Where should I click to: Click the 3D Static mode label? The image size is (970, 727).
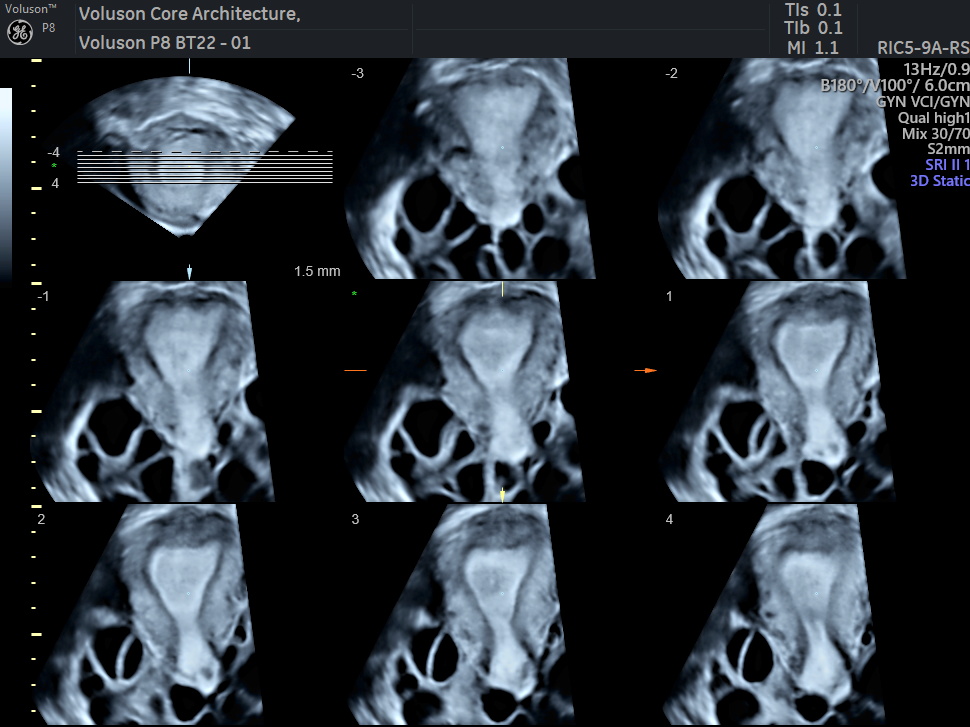pyautogui.click(x=939, y=181)
